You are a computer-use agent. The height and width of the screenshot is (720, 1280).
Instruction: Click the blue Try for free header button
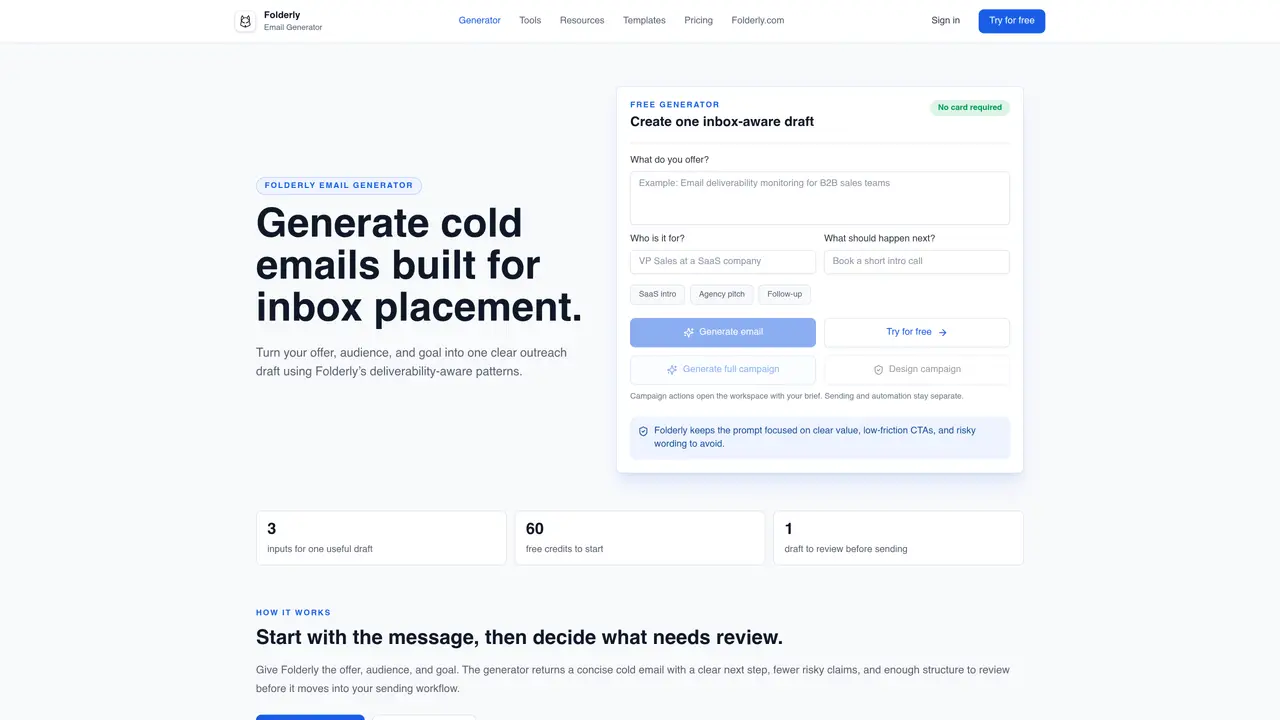click(1012, 21)
